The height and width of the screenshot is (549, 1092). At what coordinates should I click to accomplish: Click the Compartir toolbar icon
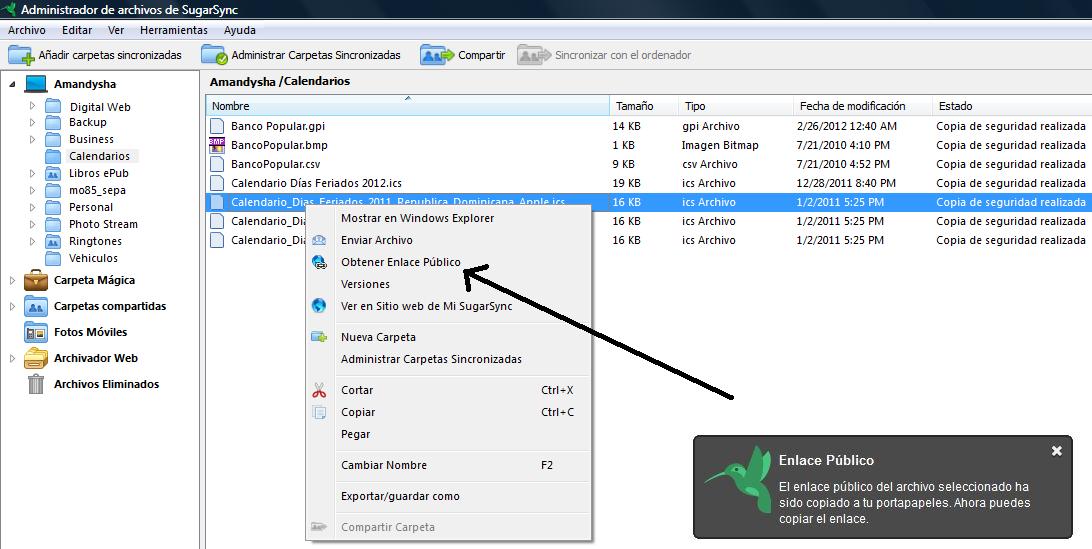coord(437,55)
